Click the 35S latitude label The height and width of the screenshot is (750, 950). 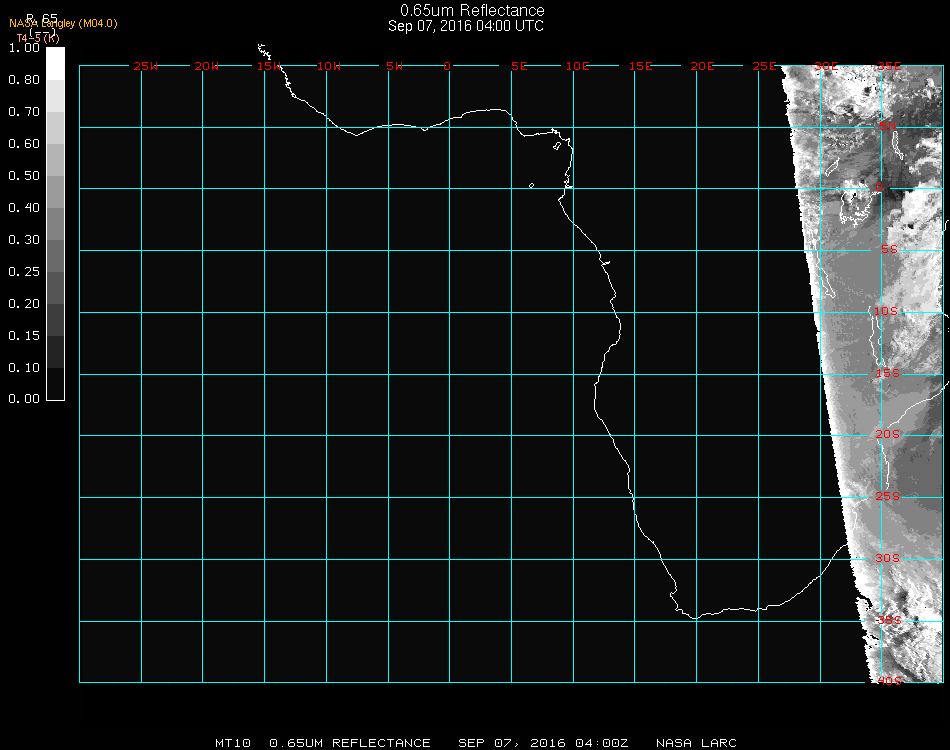click(887, 620)
